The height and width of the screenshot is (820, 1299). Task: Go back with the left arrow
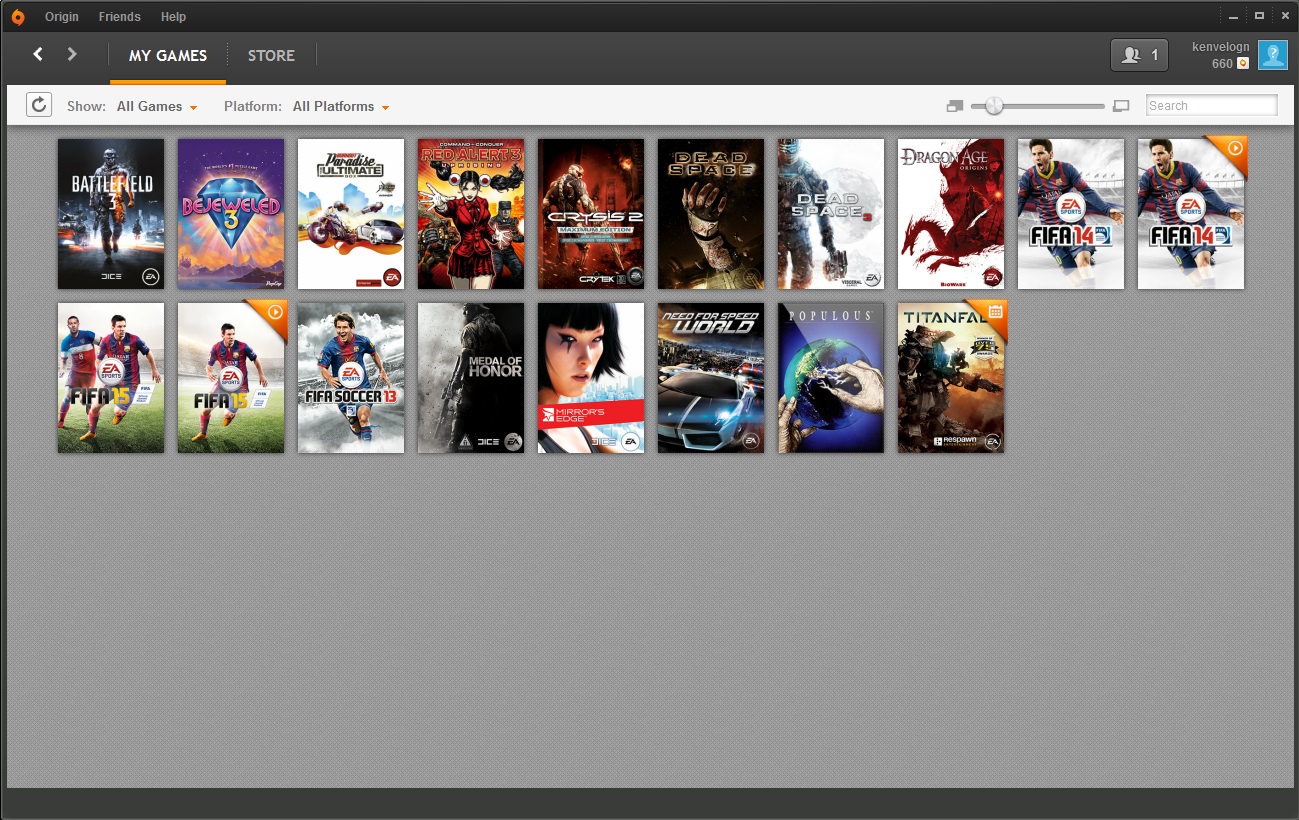point(38,54)
